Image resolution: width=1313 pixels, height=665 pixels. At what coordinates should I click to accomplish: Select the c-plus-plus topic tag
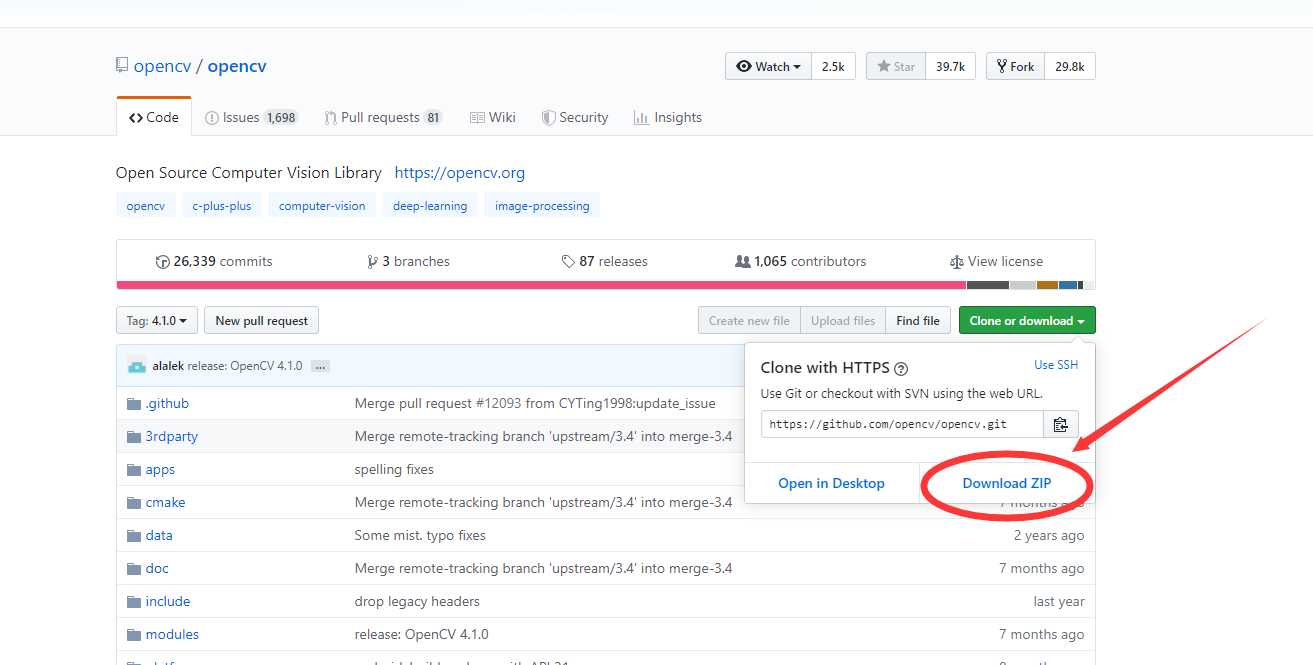click(222, 206)
